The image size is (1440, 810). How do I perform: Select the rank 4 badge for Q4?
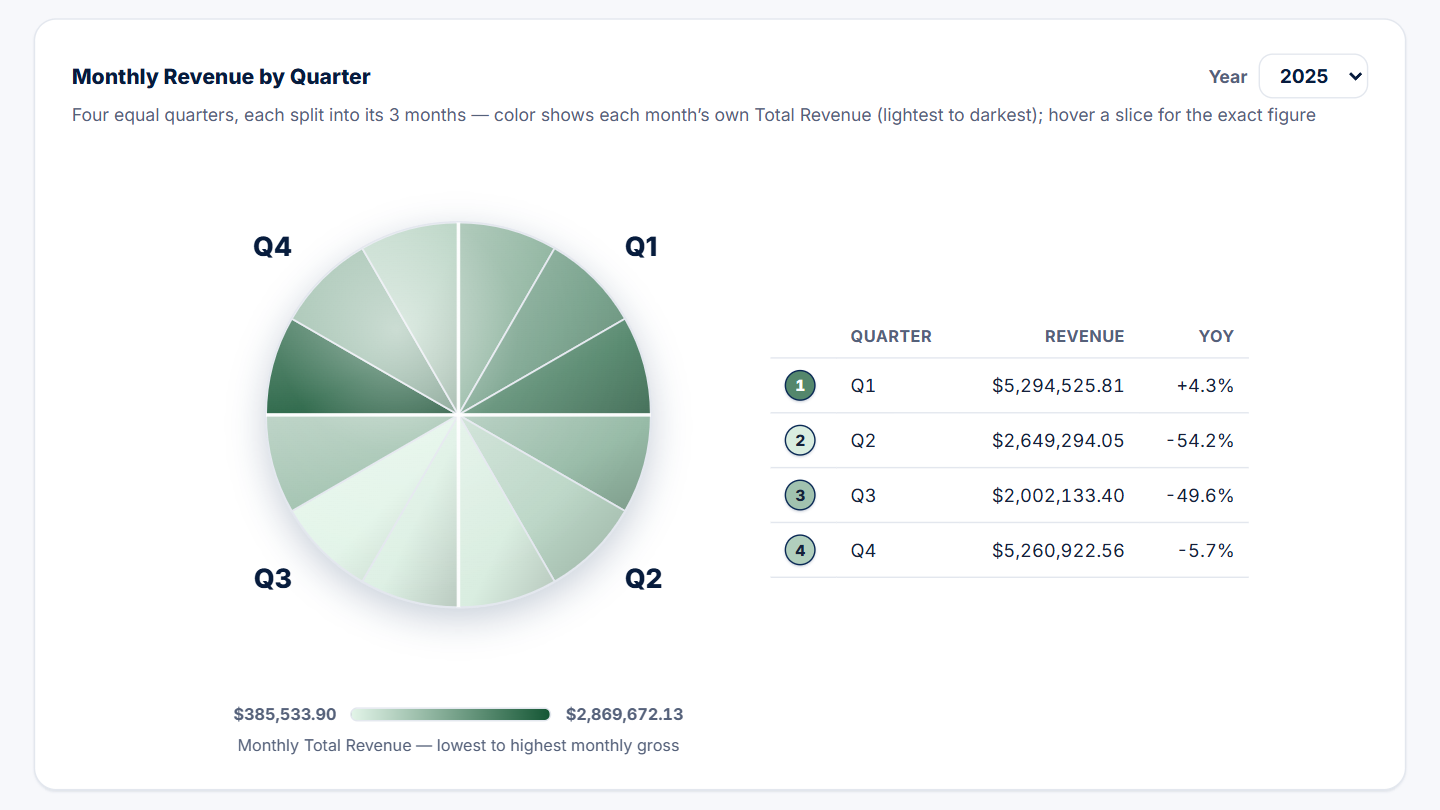coord(800,550)
